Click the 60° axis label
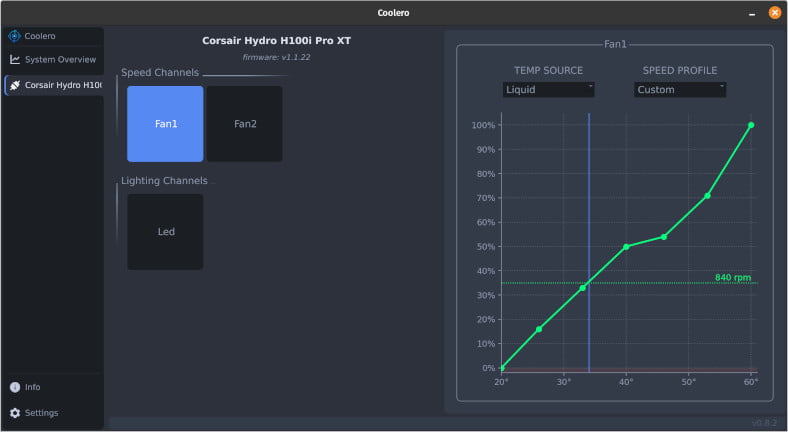This screenshot has width=788, height=432. click(x=751, y=382)
